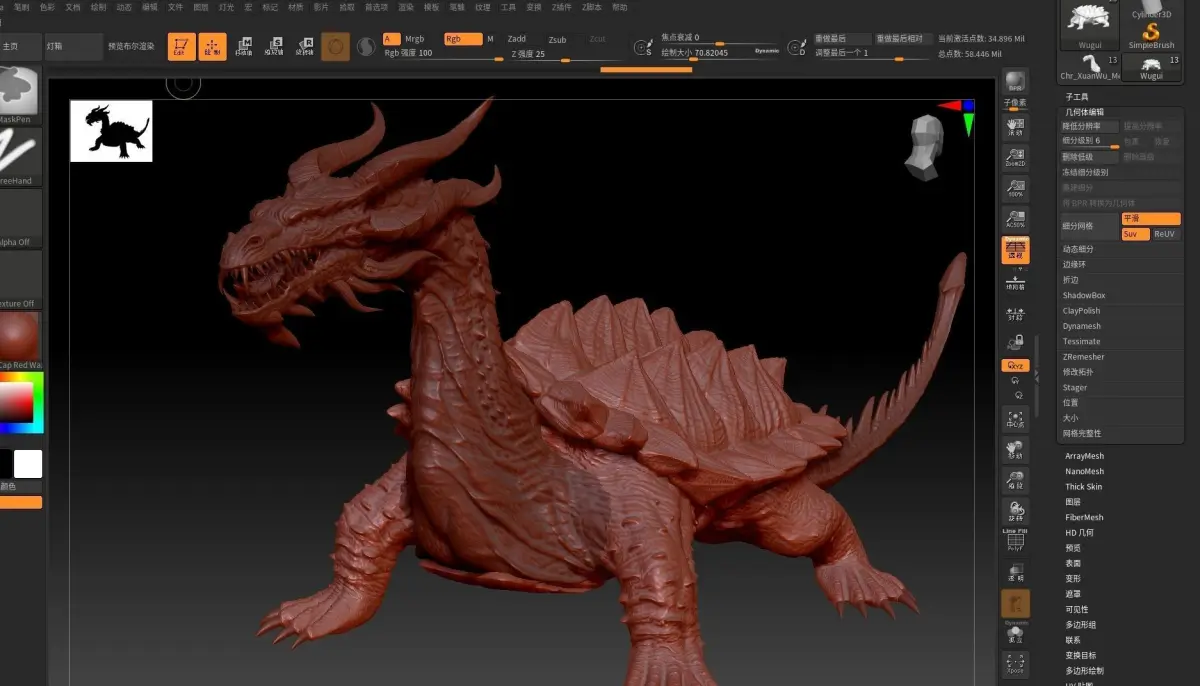The width and height of the screenshot is (1200, 686).
Task: Click the 灯箱 LightBox button
Action: 73,46
